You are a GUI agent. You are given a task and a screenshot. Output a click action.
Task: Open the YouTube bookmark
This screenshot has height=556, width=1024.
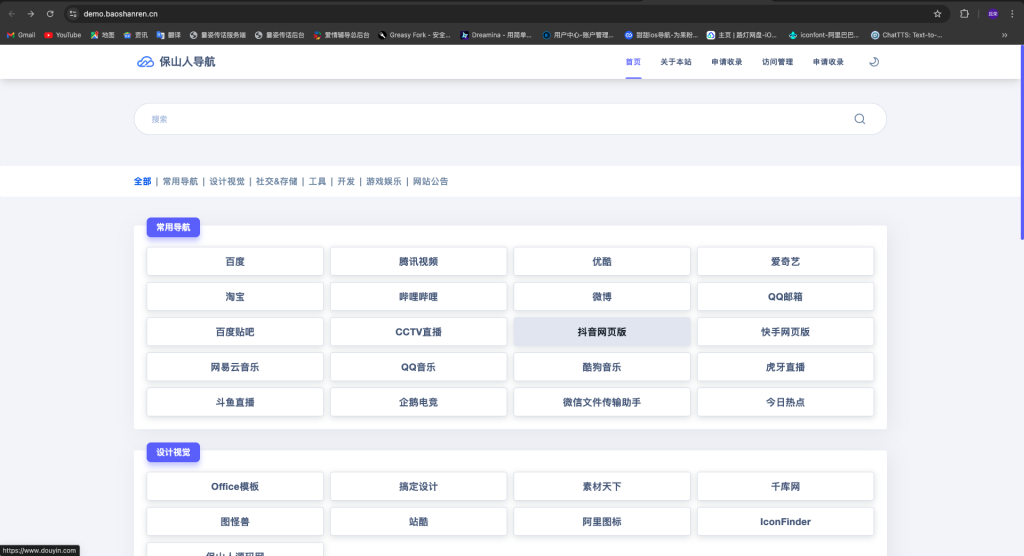63,35
